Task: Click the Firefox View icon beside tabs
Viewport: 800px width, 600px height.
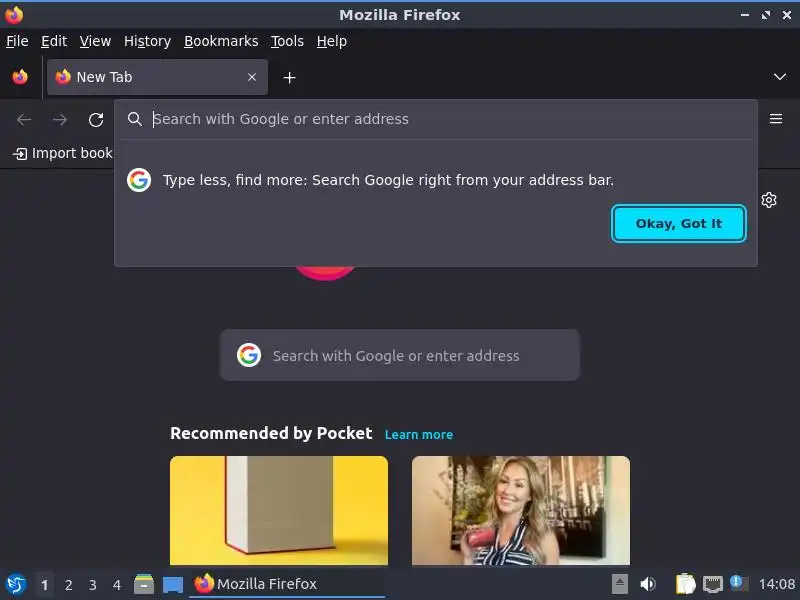Action: tap(20, 77)
